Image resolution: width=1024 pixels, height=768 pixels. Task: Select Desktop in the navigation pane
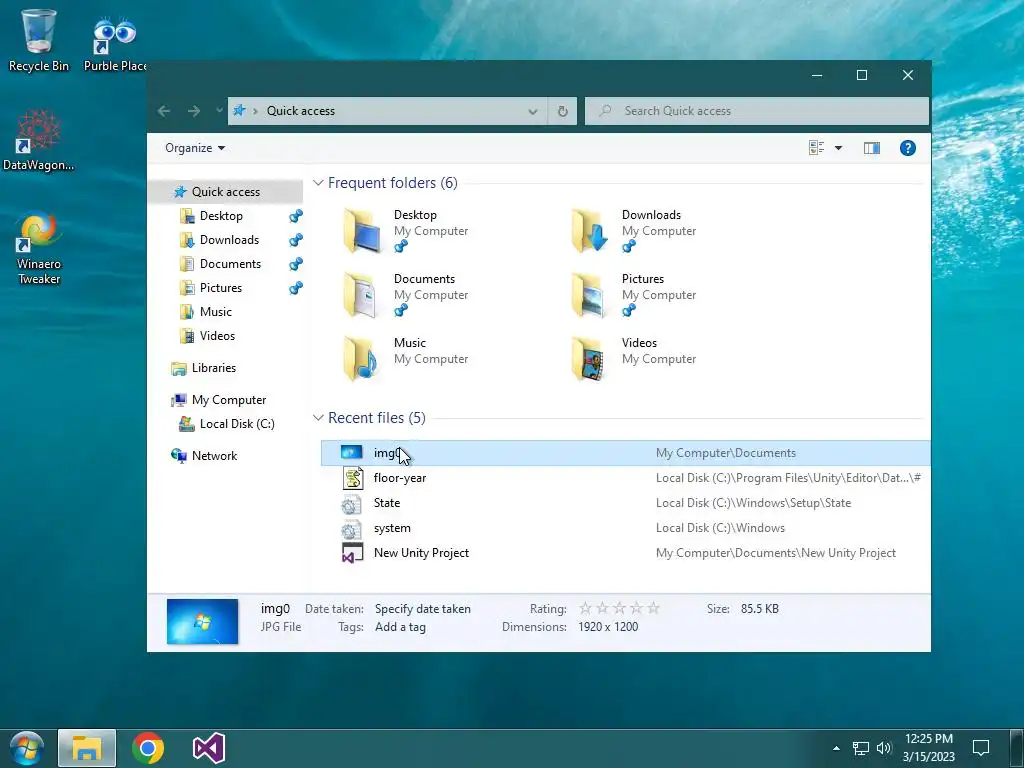pos(221,216)
